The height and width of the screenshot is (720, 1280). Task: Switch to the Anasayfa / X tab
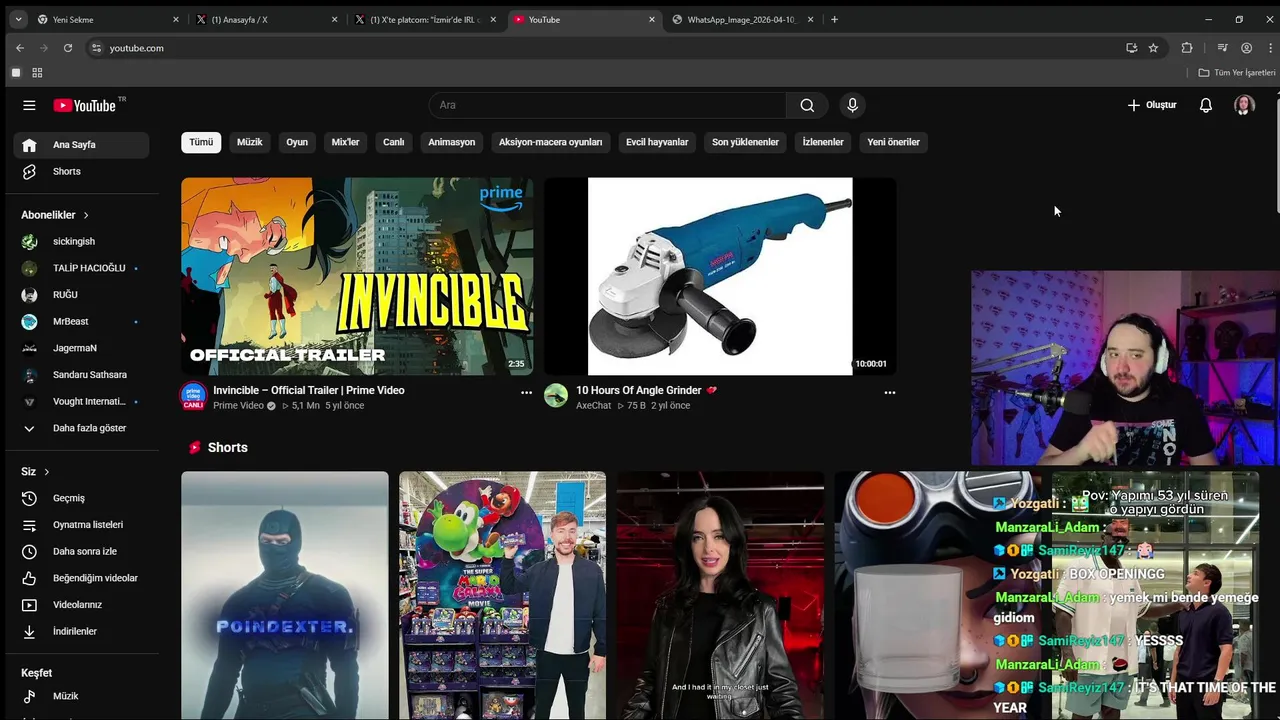coord(267,19)
